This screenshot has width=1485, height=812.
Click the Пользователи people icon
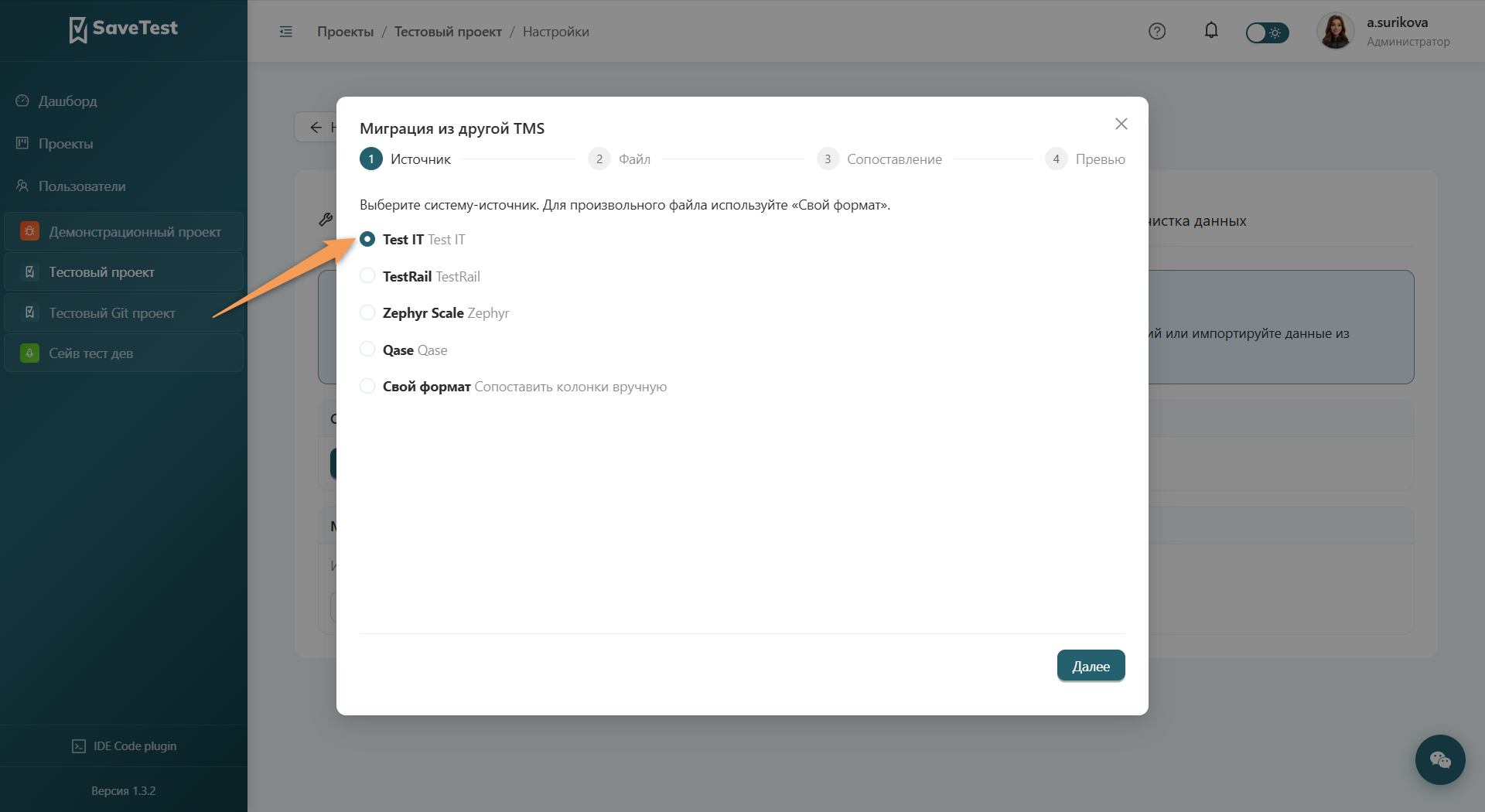pyautogui.click(x=22, y=186)
